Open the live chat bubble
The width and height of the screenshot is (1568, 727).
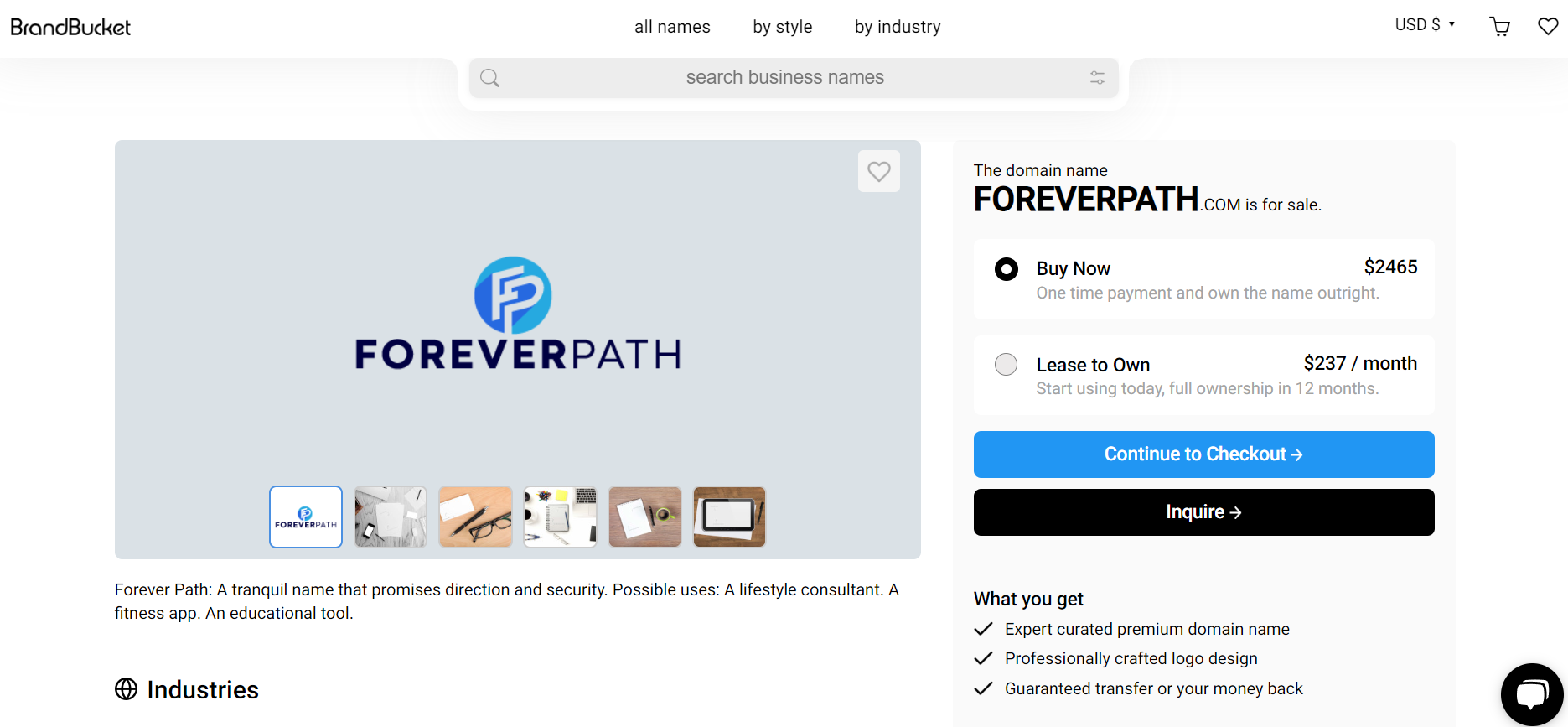[x=1532, y=694]
